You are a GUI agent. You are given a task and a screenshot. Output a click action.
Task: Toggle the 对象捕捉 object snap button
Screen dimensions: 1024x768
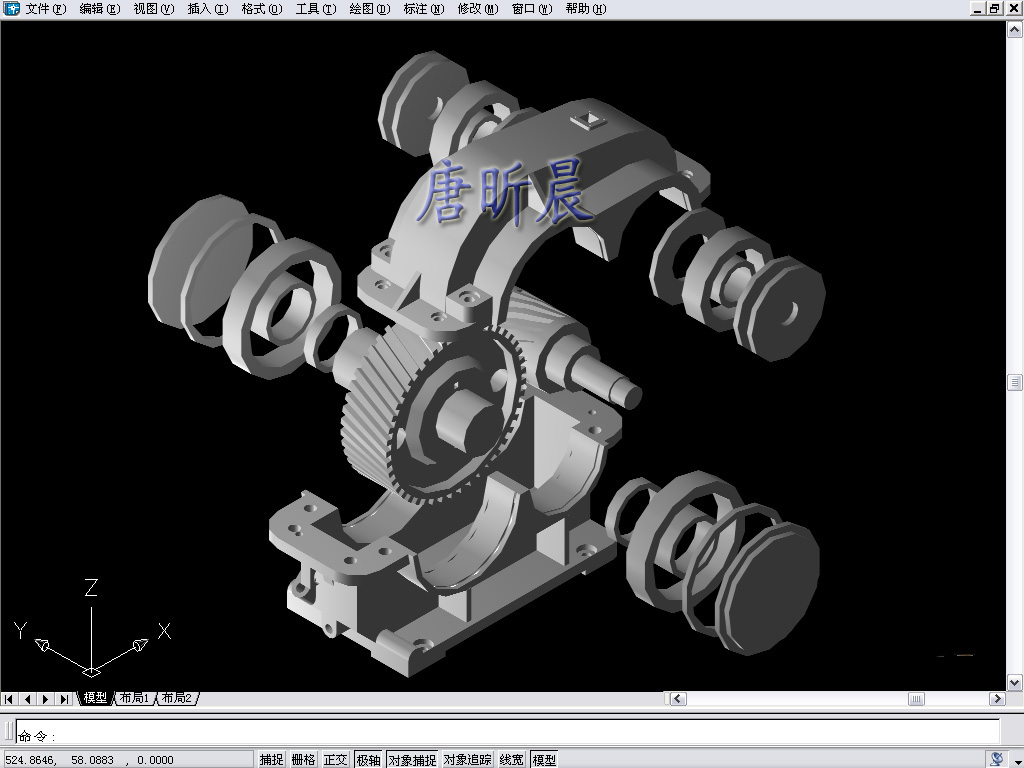(412, 760)
